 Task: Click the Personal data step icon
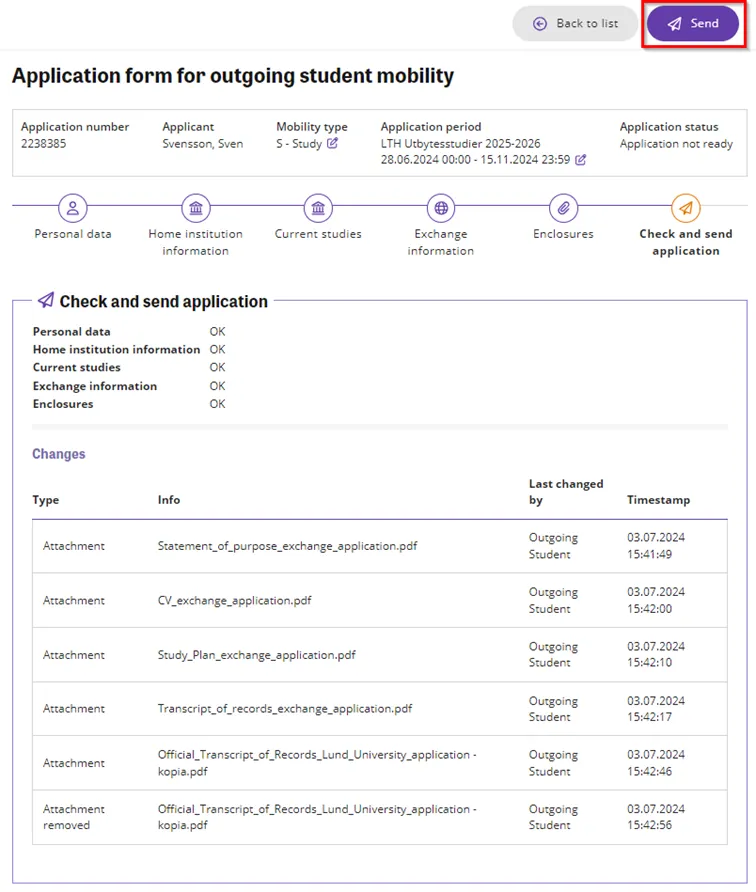(x=73, y=208)
